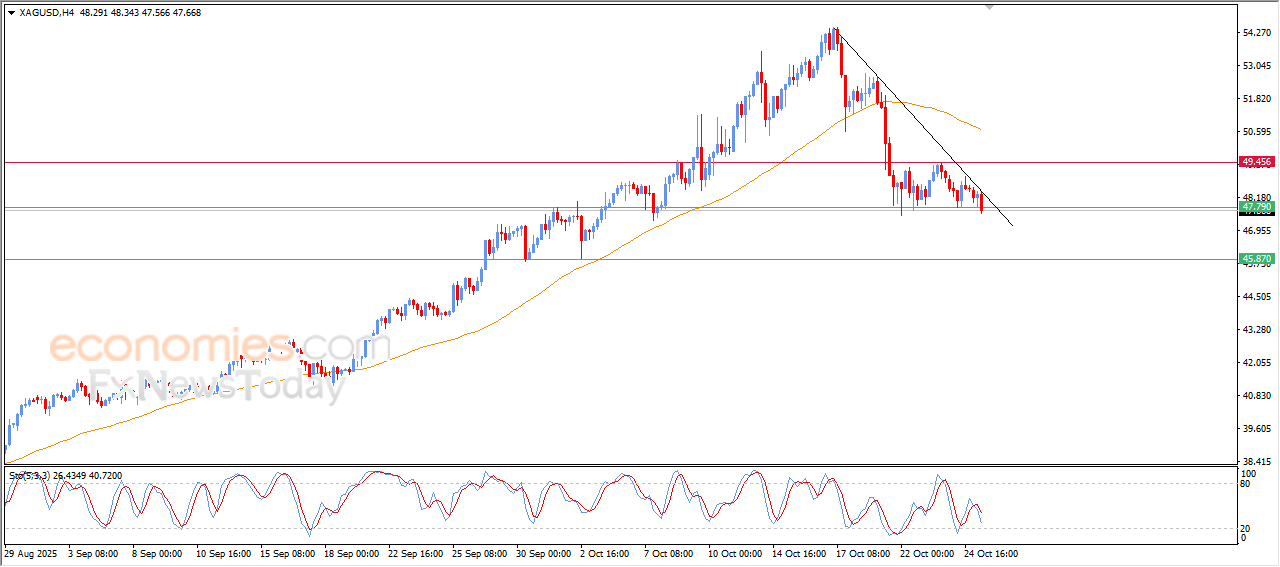Click the 8 Sep 00:00 time label
The image size is (1280, 567).
[157, 552]
